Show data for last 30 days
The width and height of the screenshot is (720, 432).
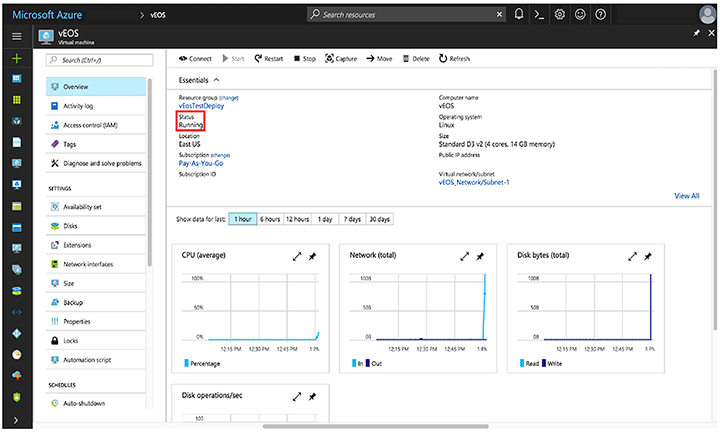pyautogui.click(x=380, y=219)
